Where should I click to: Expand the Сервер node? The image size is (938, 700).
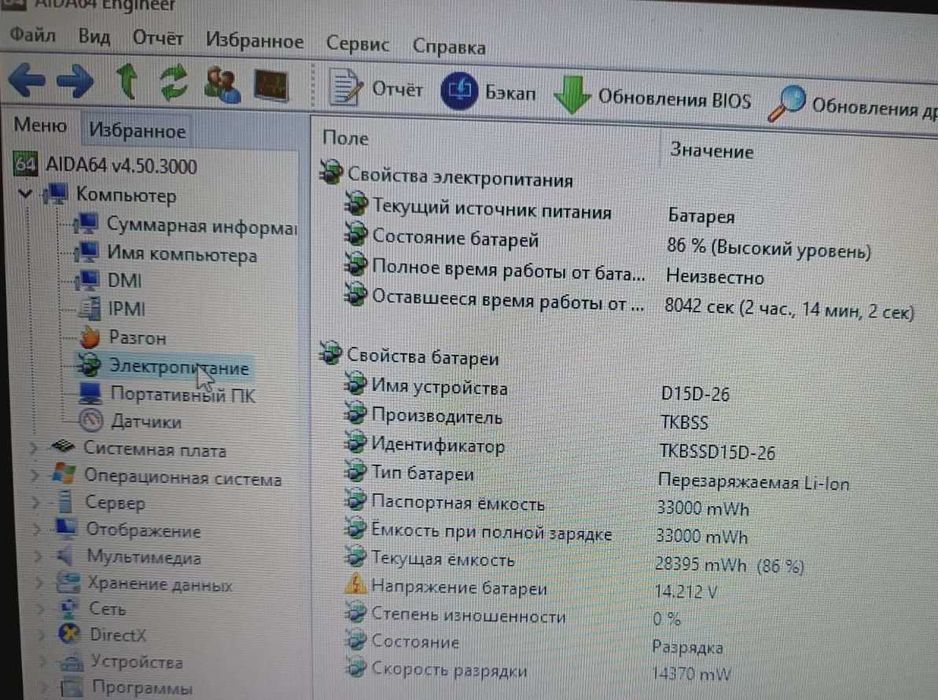pyautogui.click(x=36, y=502)
